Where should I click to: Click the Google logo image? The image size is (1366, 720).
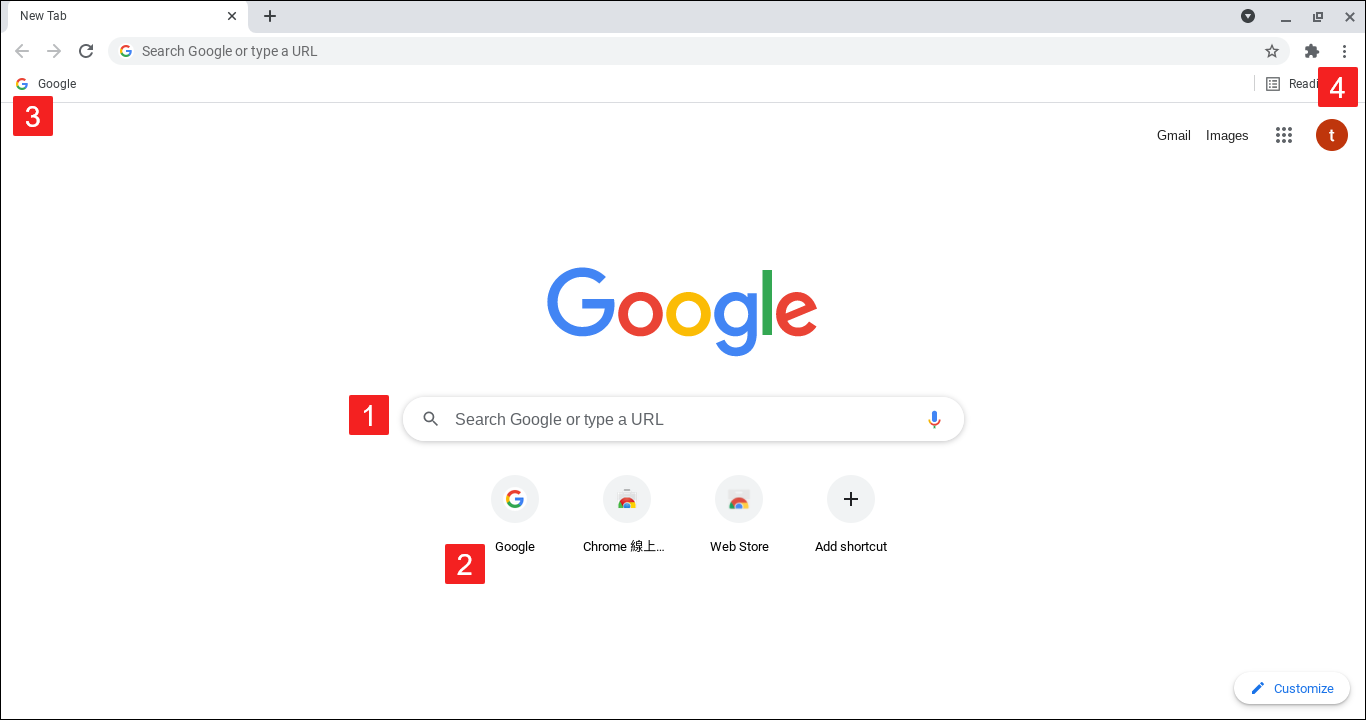[682, 311]
